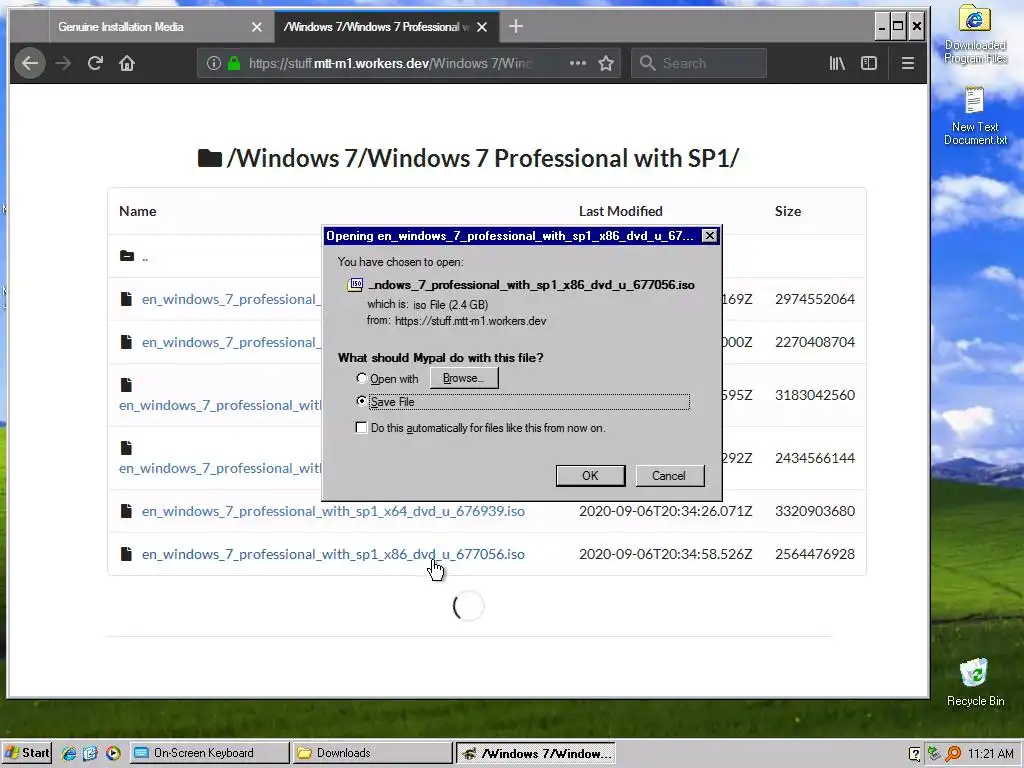Screen dimensions: 1024x768
Task: Click the Name column header
Action: point(138,211)
